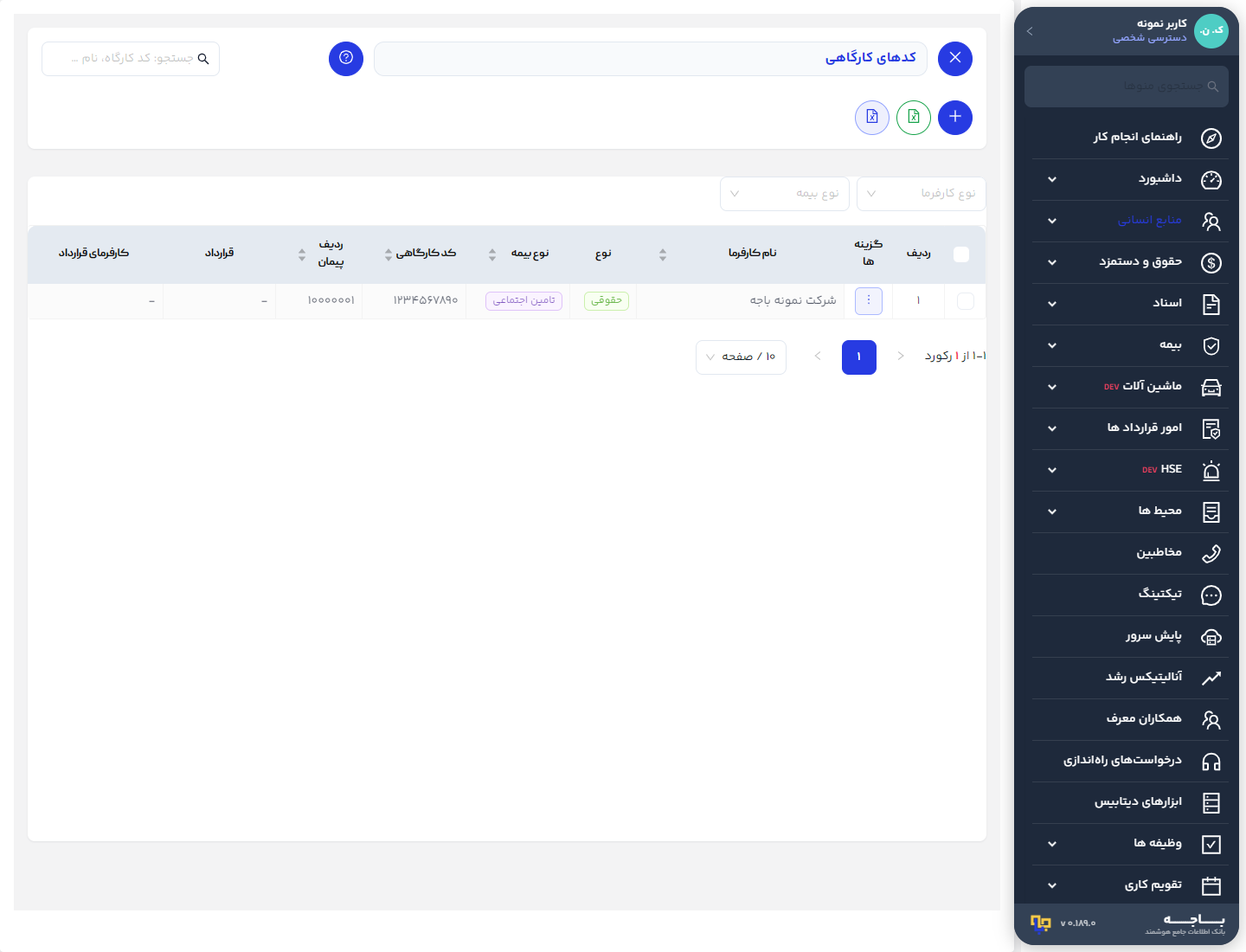Click the compass icon for راهنمای انجام کار
Viewport: 1246px width, 952px height.
click(x=1211, y=138)
